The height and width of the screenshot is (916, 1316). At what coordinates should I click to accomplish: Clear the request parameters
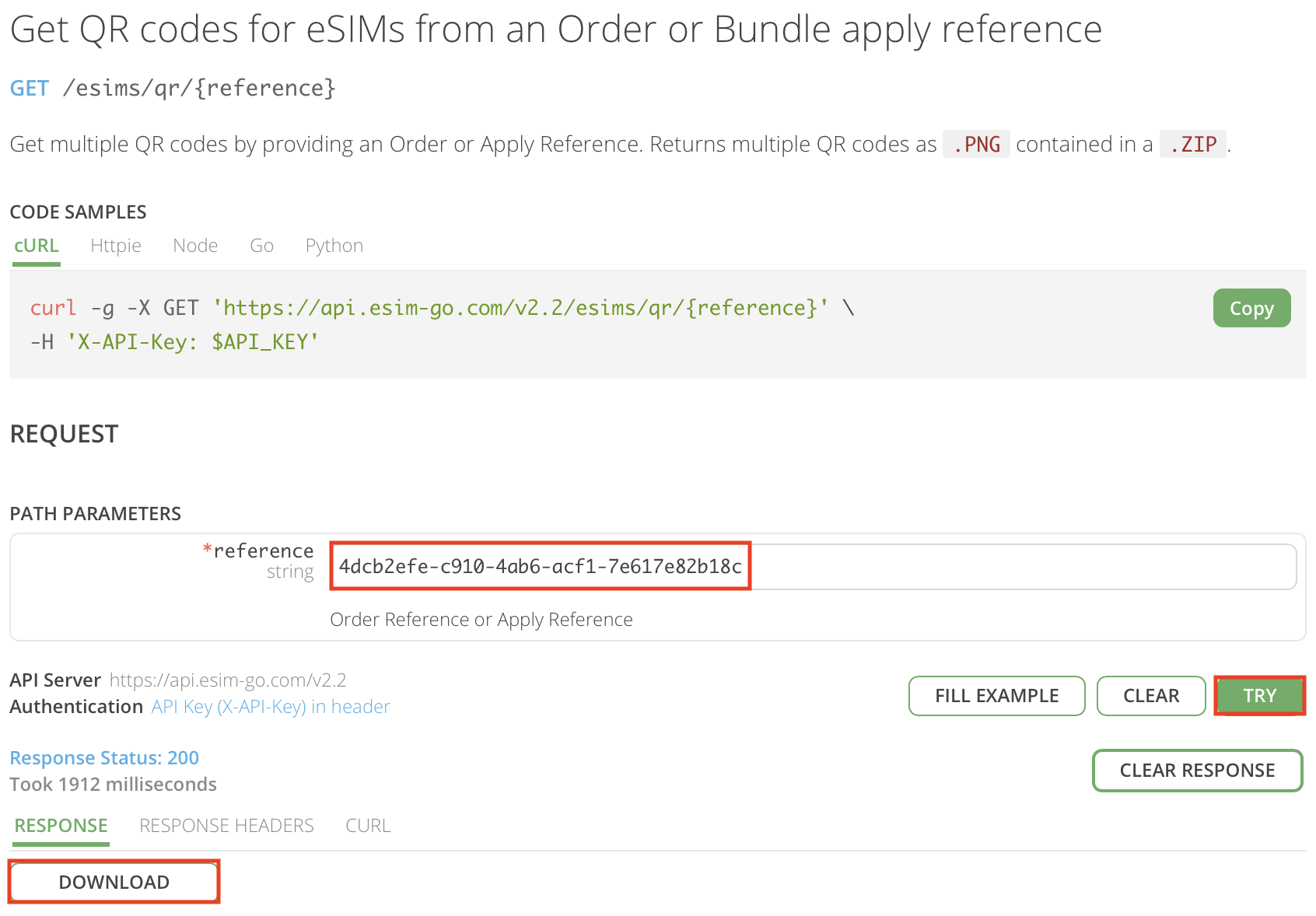1151,696
